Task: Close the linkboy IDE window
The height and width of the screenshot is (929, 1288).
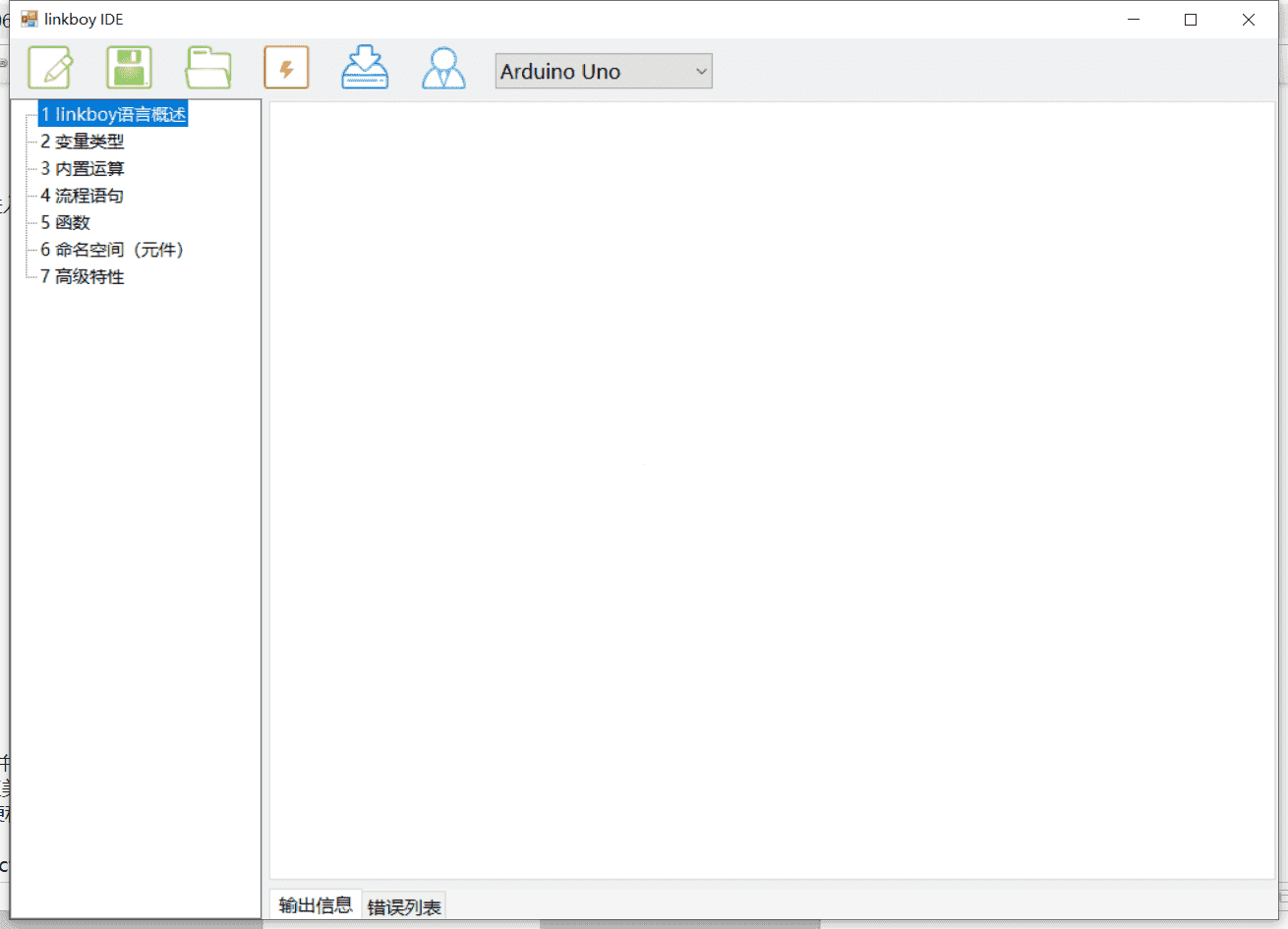Action: [1248, 20]
